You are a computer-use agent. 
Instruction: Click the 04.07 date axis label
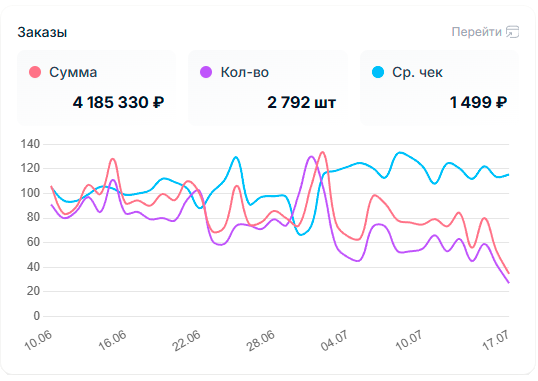click(335, 341)
